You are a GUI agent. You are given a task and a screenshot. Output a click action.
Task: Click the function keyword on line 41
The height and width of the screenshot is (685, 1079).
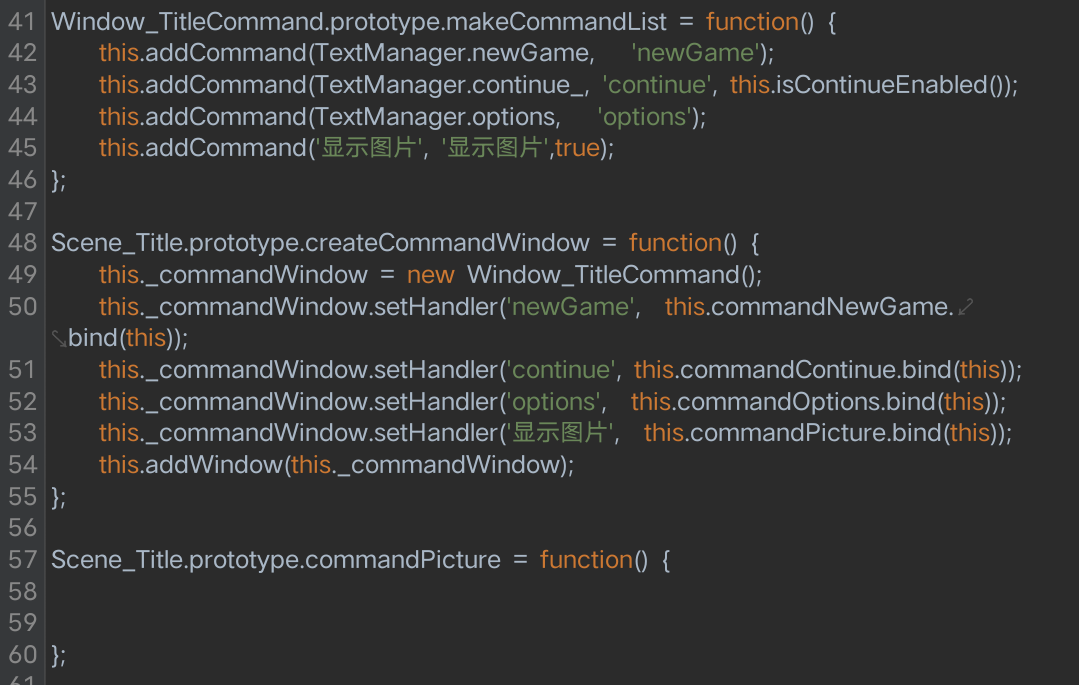pos(752,22)
